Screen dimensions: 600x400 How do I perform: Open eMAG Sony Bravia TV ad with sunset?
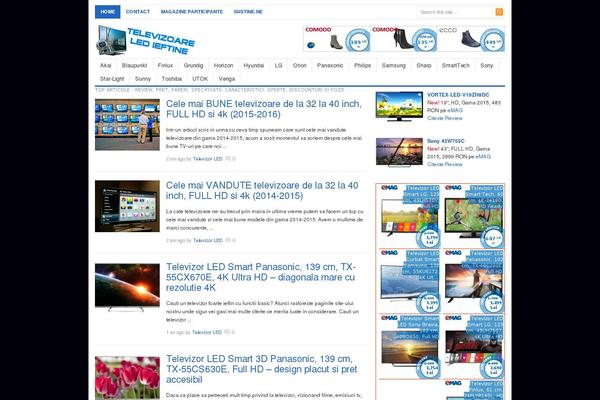[x=409, y=346]
